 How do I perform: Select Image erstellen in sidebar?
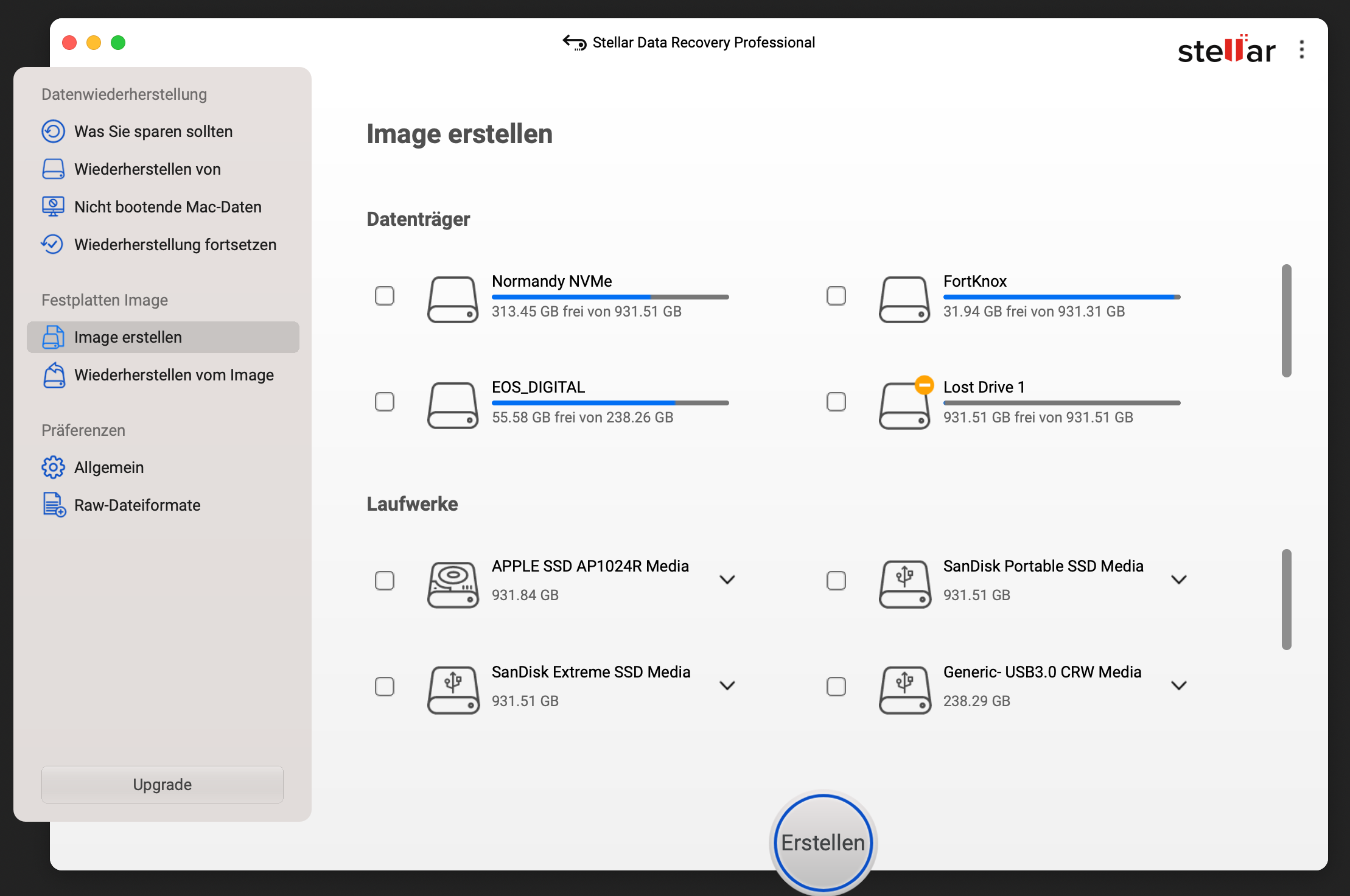[x=163, y=337]
